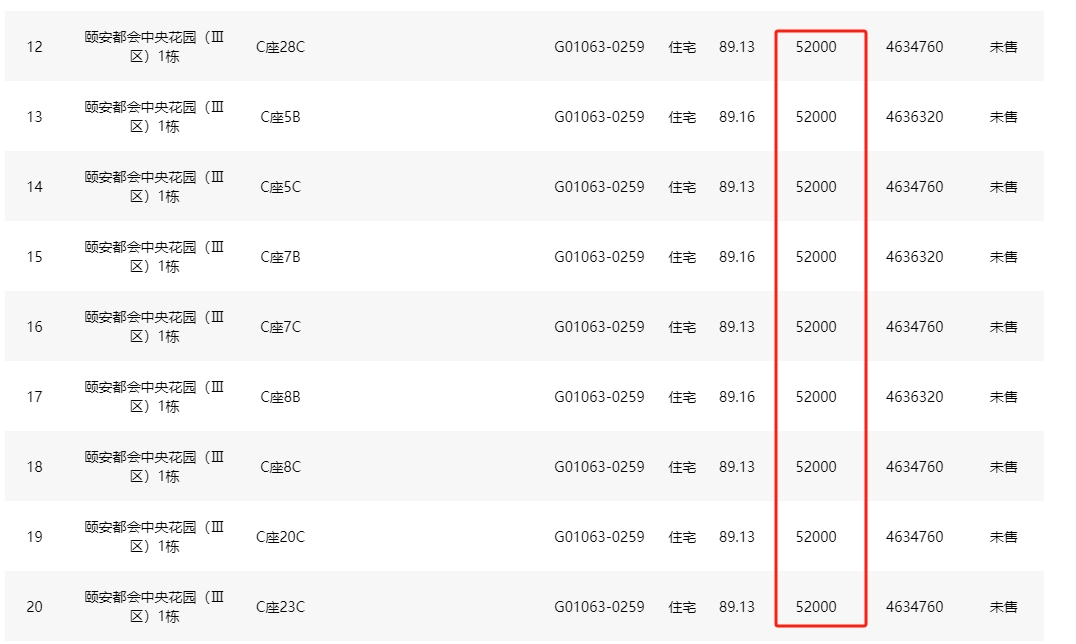Click the C座5B unit cell

pyautogui.click(x=280, y=117)
